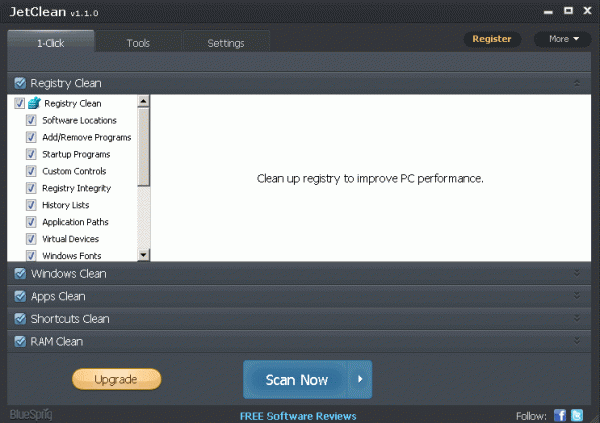The height and width of the screenshot is (423, 600).
Task: Open the Settings tab
Action: 226,43
